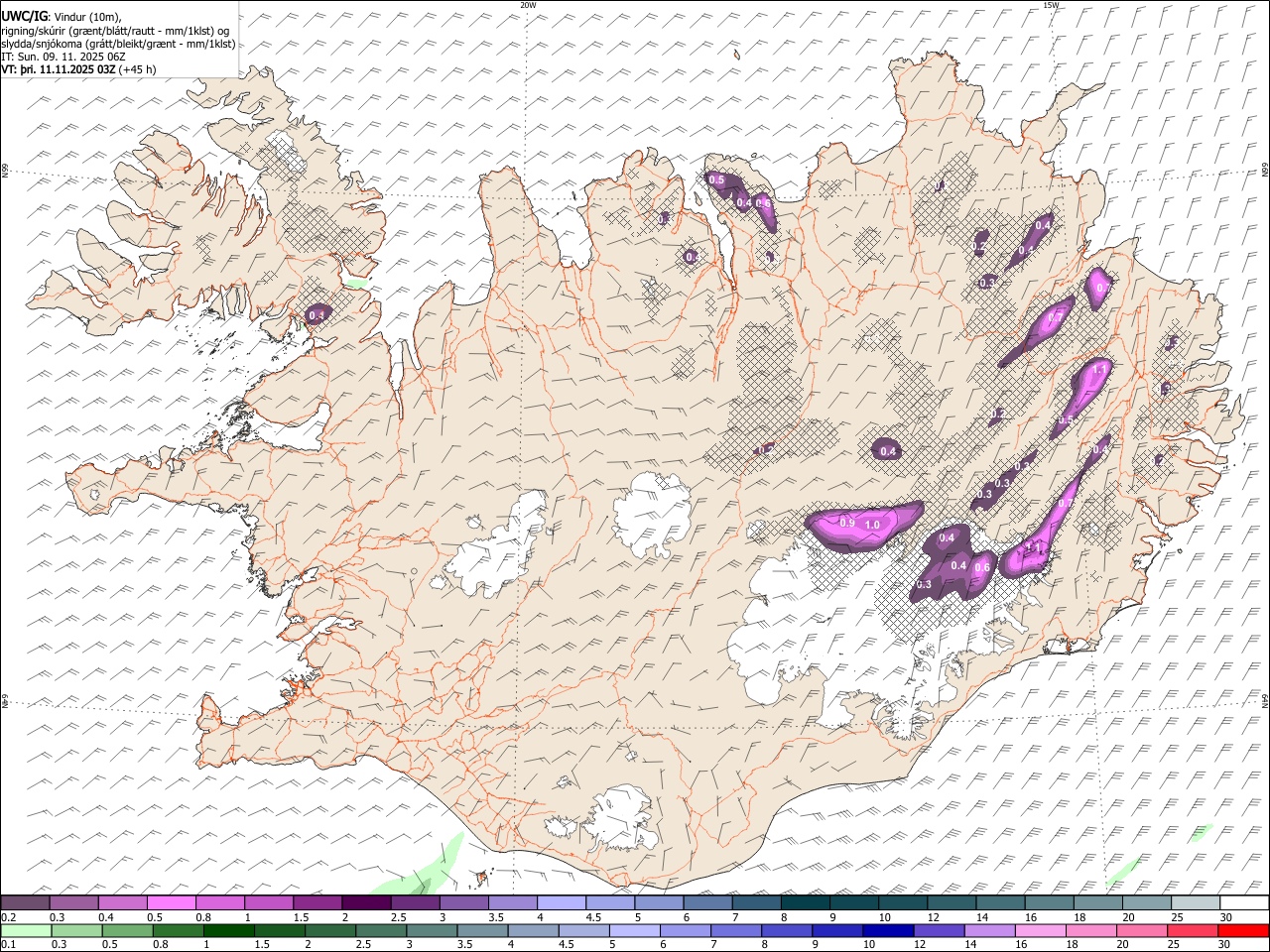Click the lavender swatch labeled 4 in top legend

(x=561, y=903)
